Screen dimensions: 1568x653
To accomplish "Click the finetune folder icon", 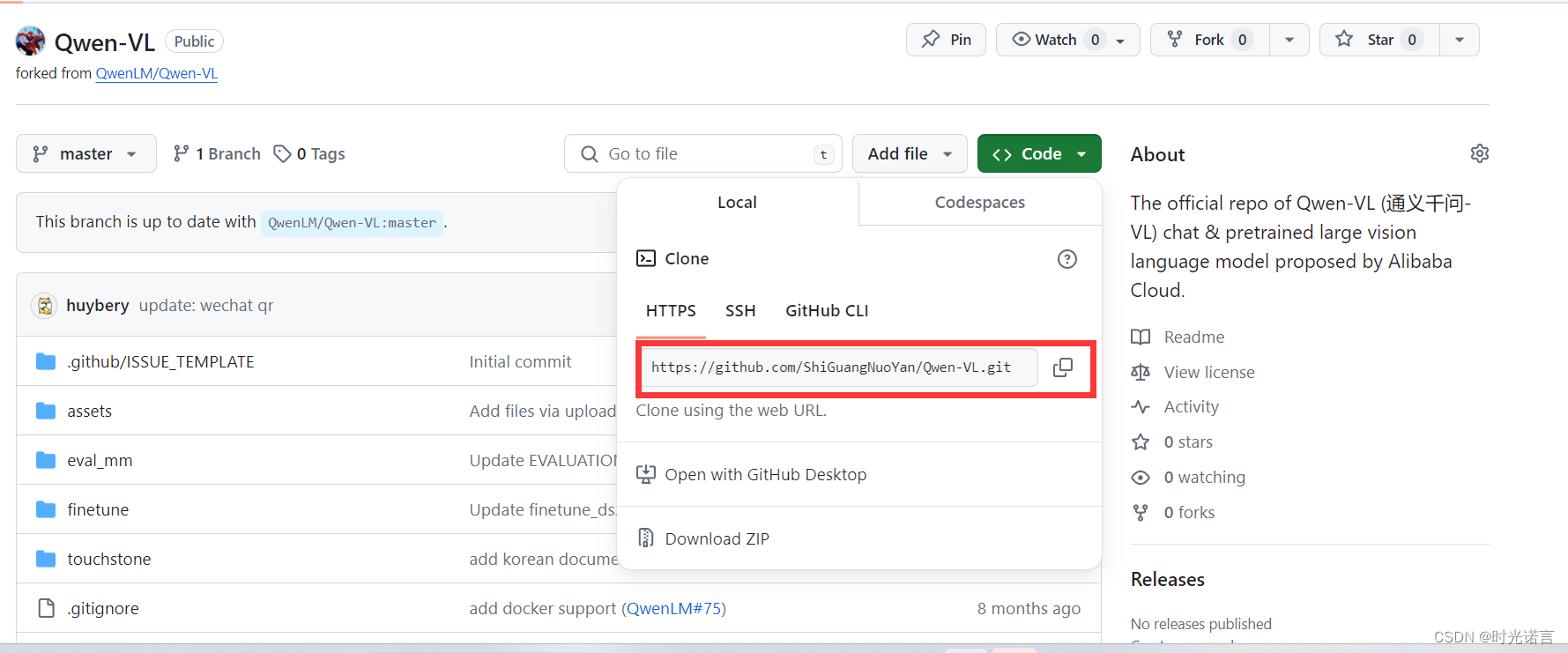I will [46, 509].
